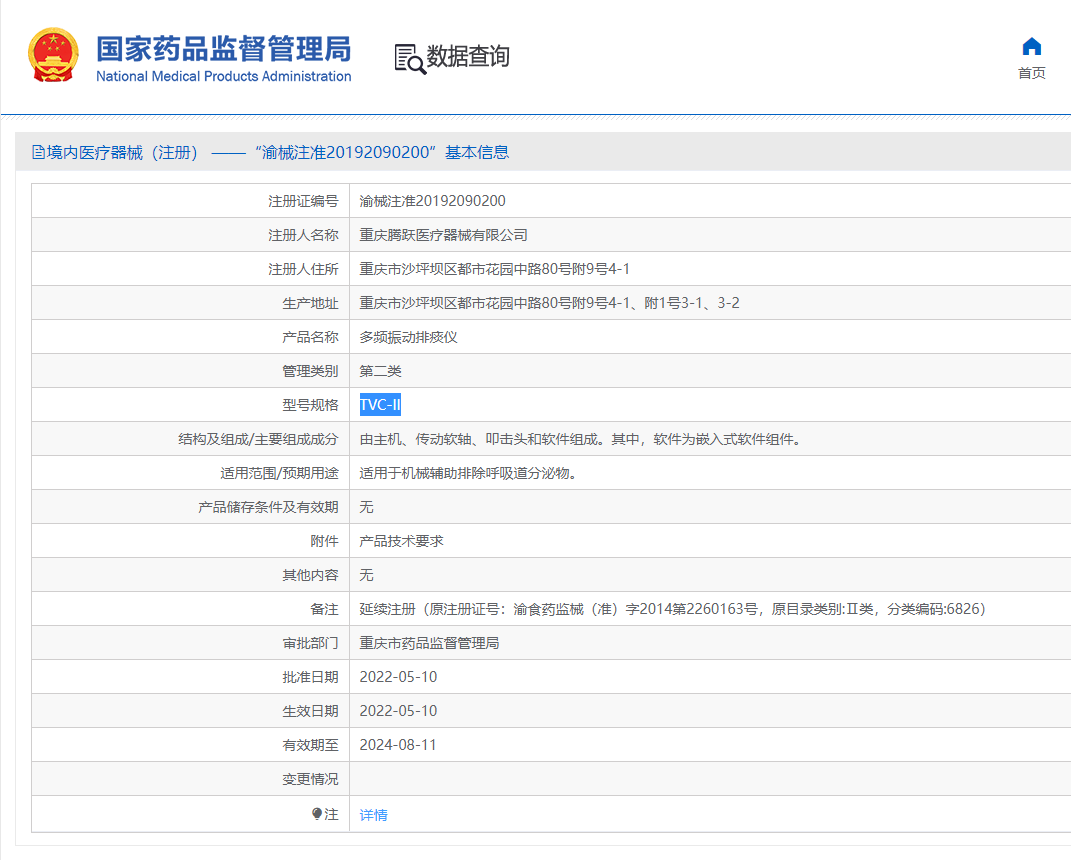Click the document icon before 境内医疗器械
Screen dimensions: 1071x860
[x=38, y=152]
